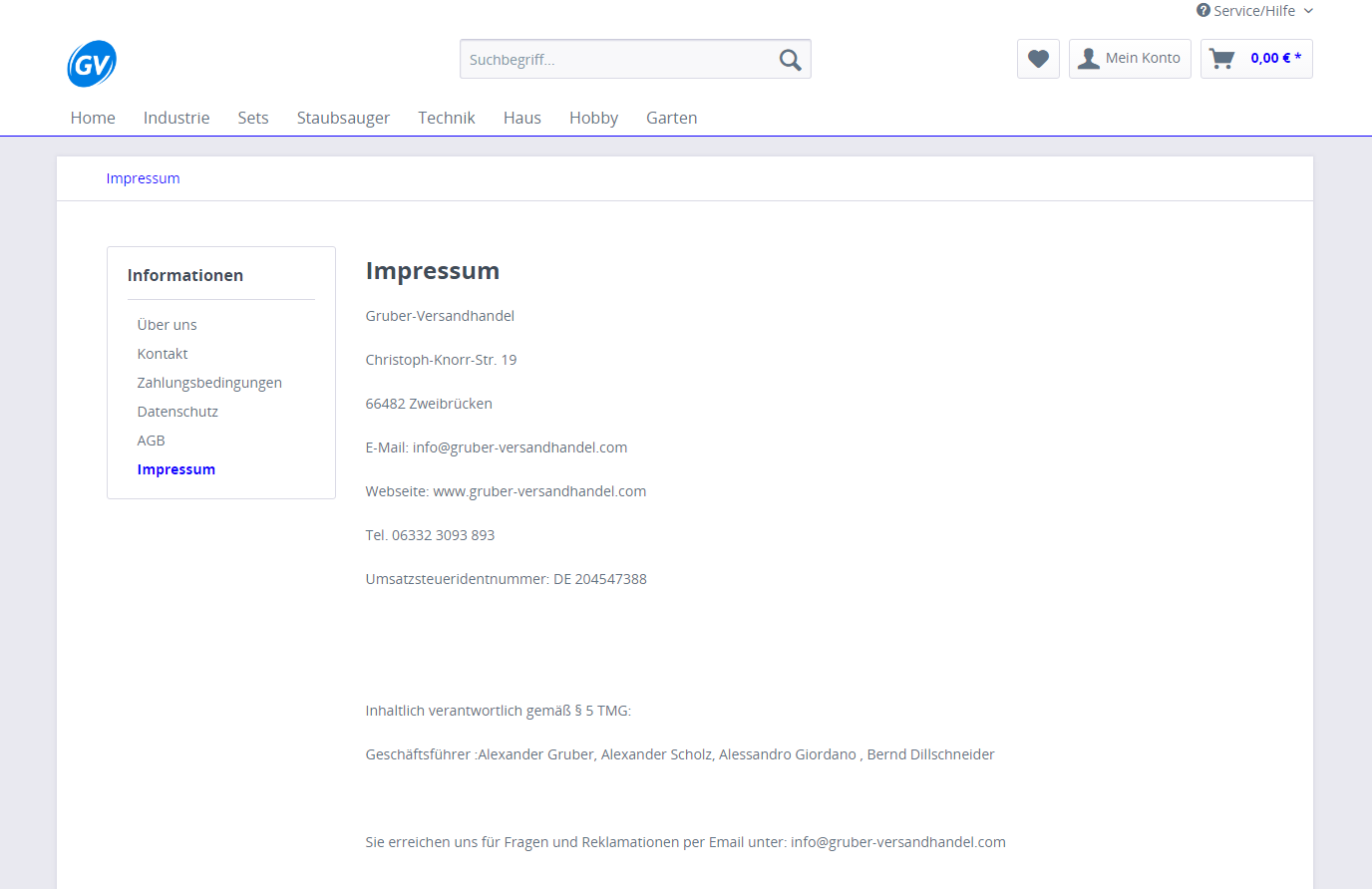Select the active Impressum sidebar link

click(x=176, y=469)
